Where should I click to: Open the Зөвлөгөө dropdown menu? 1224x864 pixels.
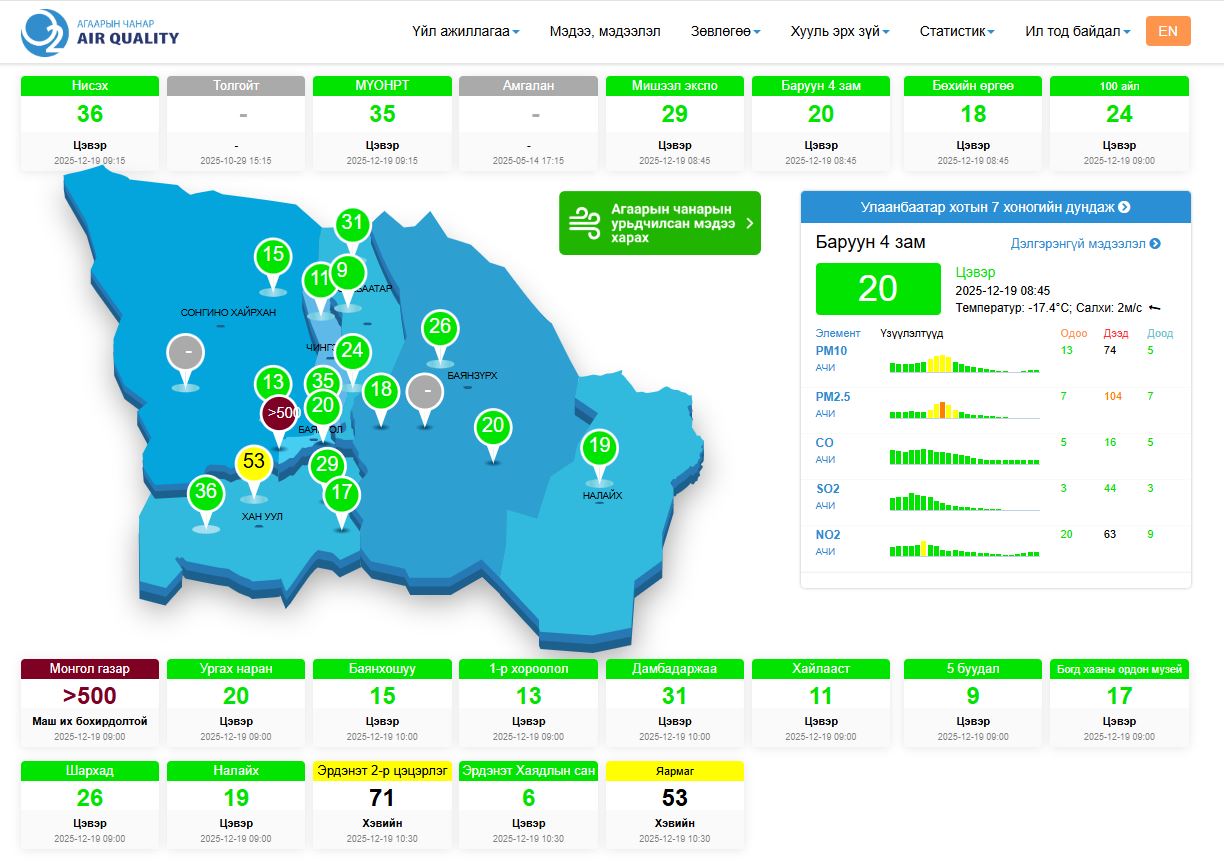click(725, 31)
